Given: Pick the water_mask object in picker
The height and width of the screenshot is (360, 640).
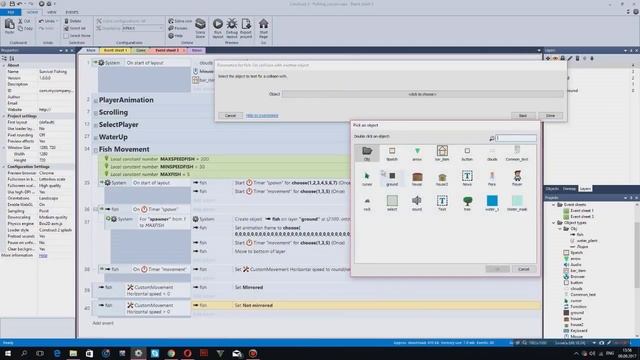Looking at the screenshot, I should pos(517,203).
